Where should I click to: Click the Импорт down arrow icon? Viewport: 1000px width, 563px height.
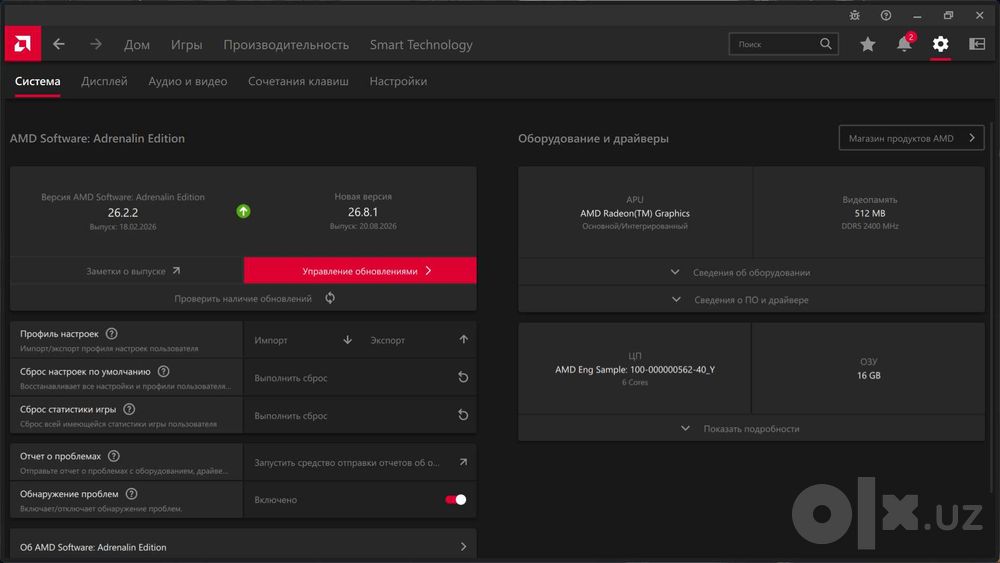point(348,340)
